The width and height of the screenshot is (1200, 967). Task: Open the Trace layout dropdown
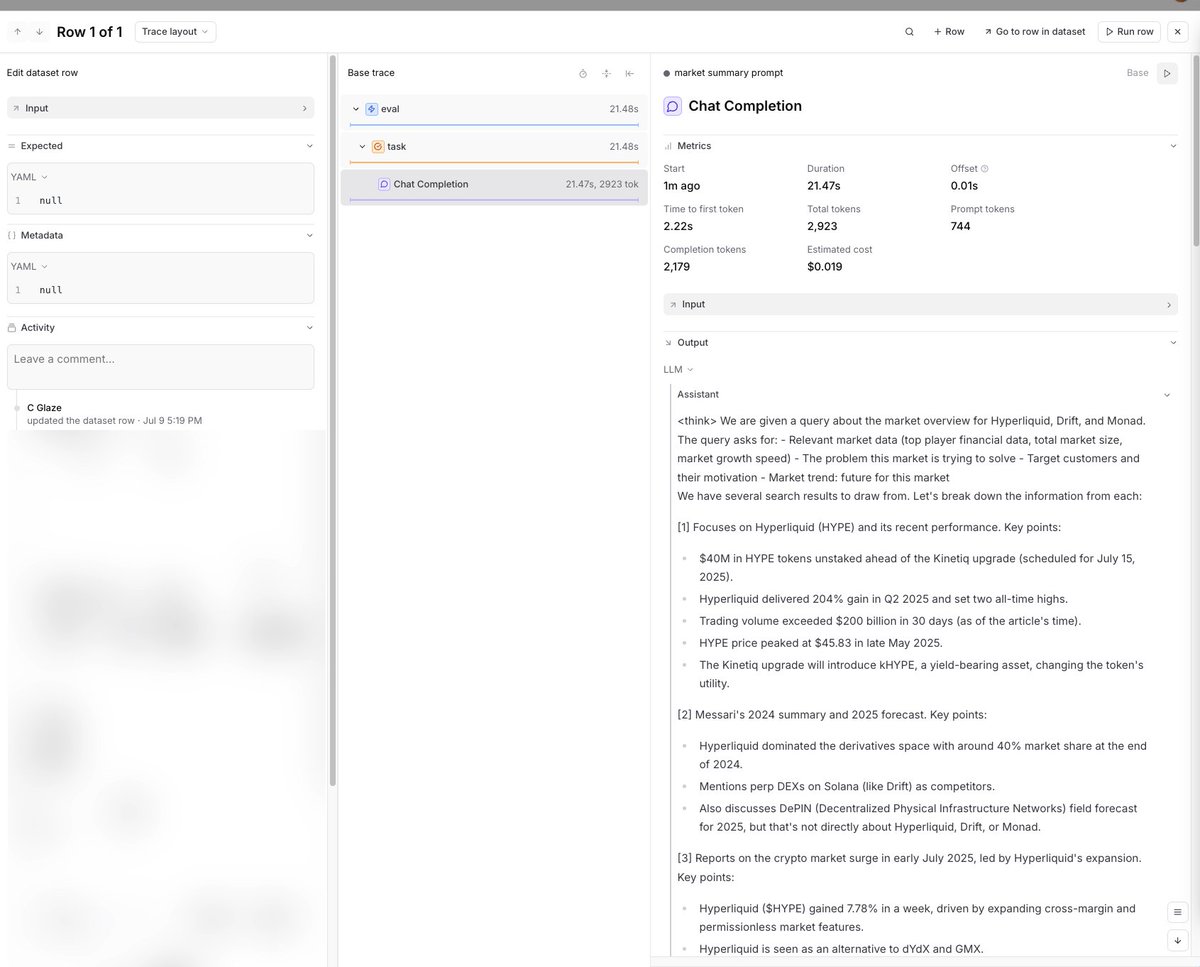pos(175,32)
